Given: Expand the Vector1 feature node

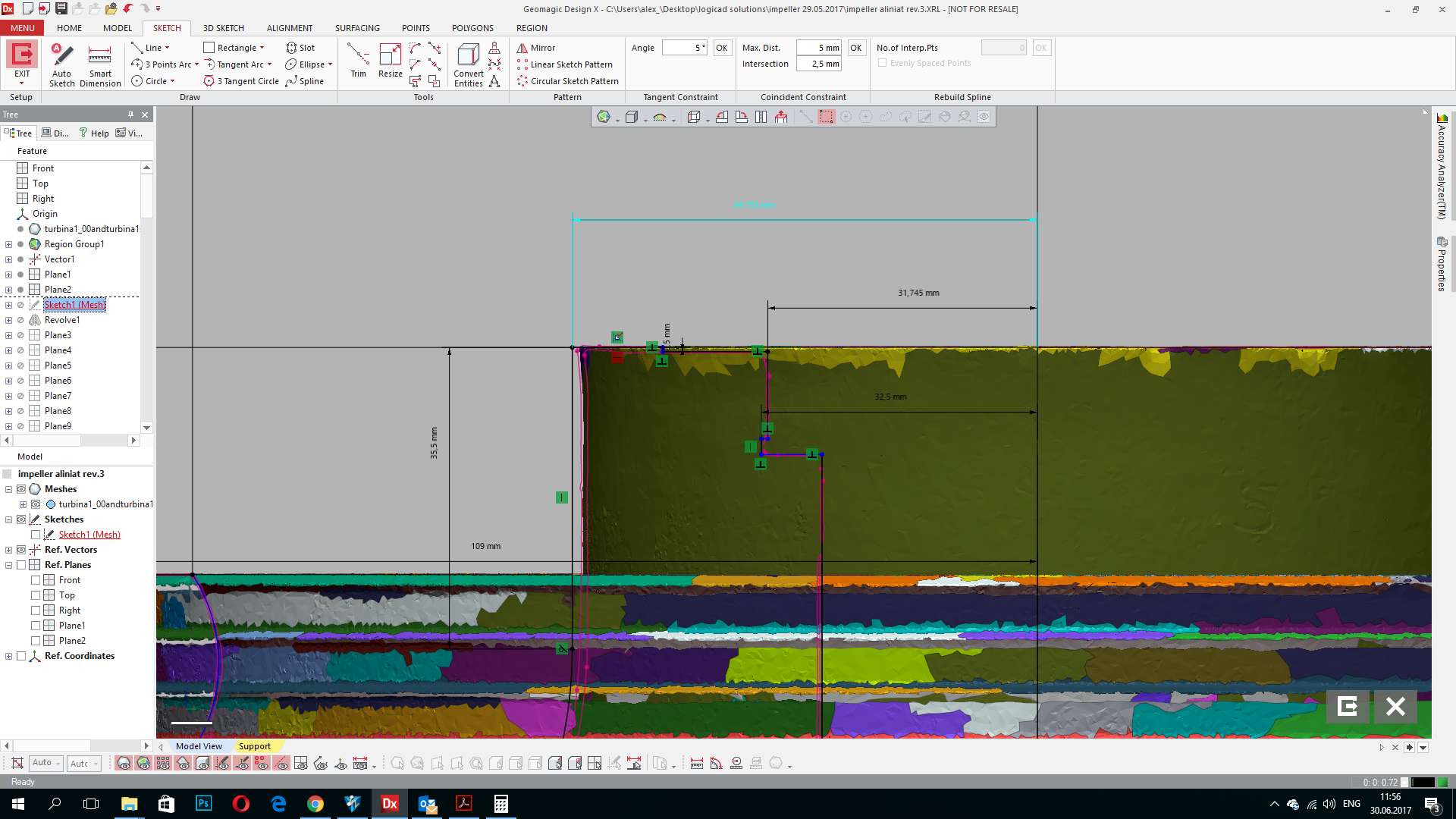Looking at the screenshot, I should (x=8, y=259).
